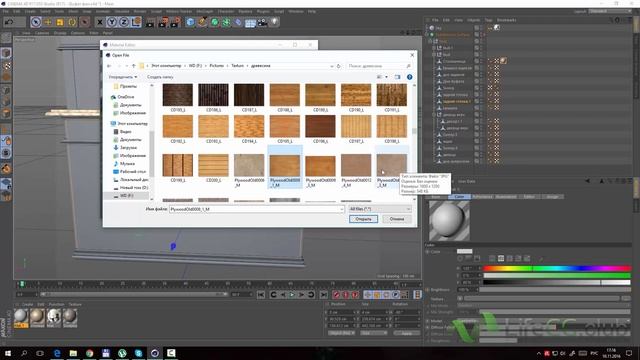This screenshot has height=360, width=640.
Task: Add a Camera object
Action: (262, 22)
